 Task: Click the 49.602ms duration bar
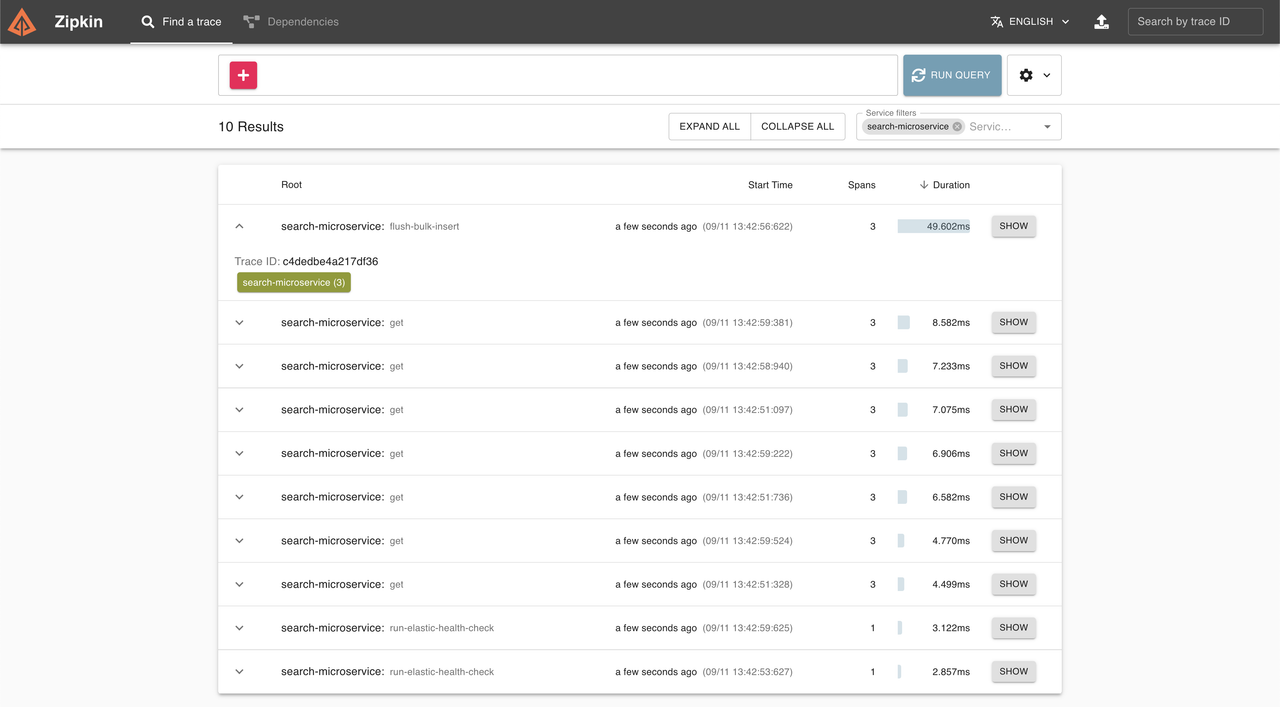(x=934, y=227)
